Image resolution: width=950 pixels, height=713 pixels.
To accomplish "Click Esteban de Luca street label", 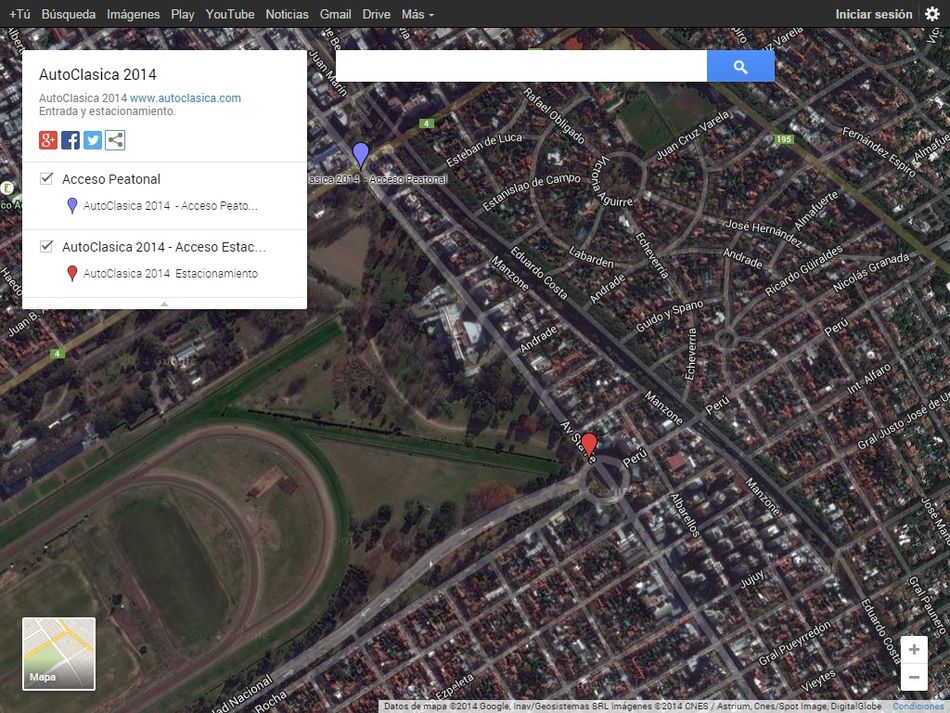I will (484, 150).
